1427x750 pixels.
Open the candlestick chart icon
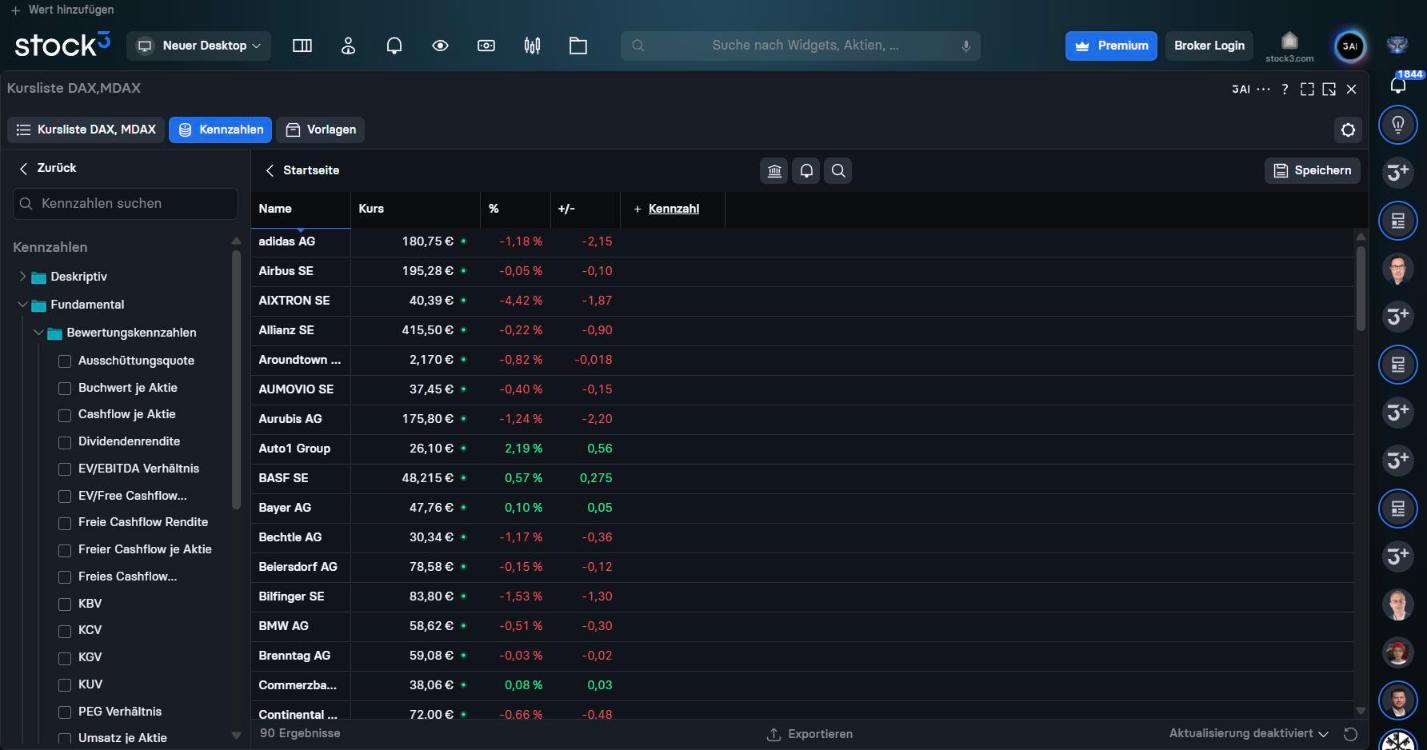click(x=532, y=46)
